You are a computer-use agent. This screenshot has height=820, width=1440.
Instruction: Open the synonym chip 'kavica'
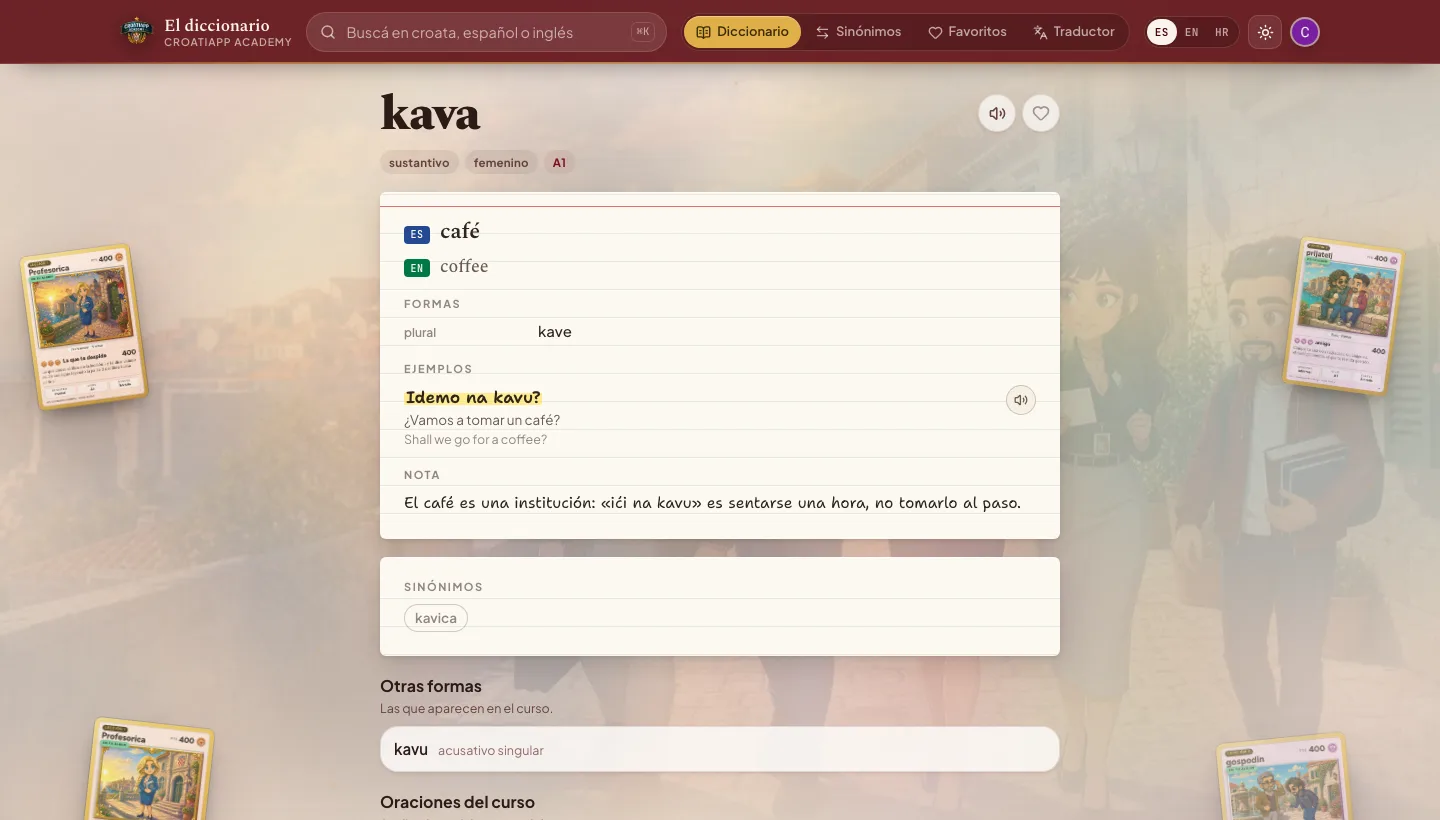436,618
